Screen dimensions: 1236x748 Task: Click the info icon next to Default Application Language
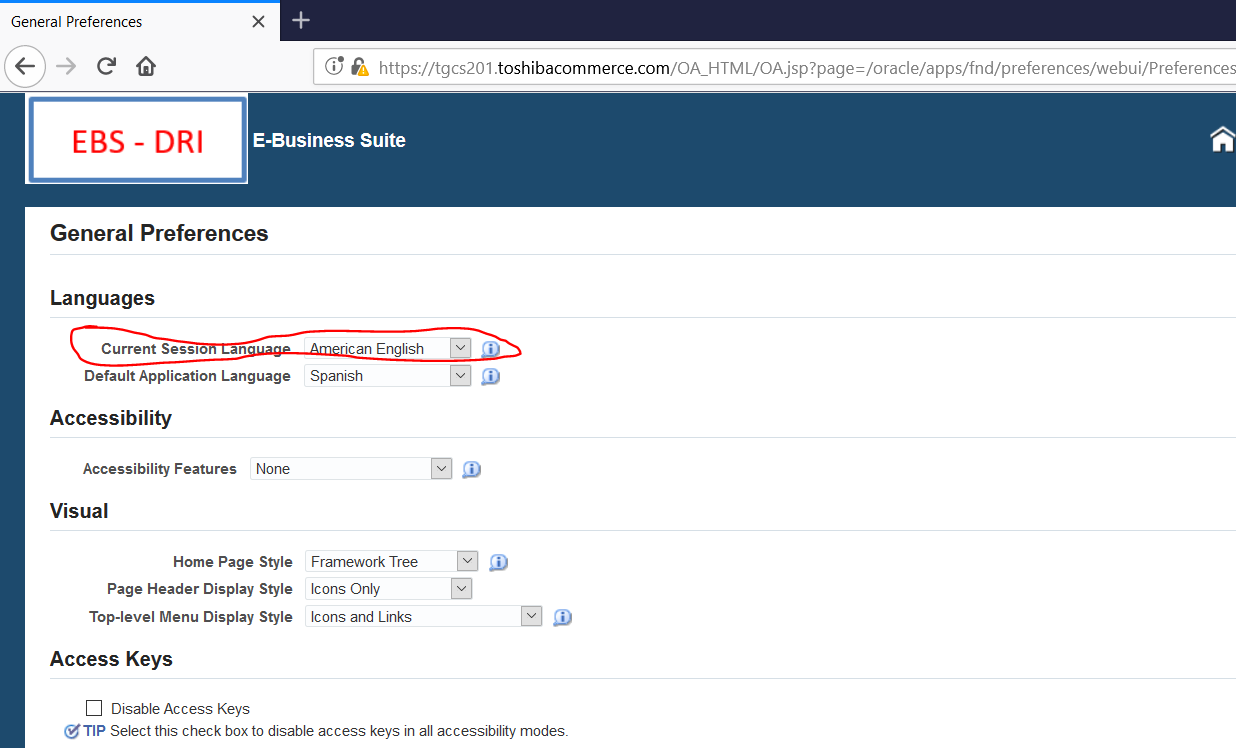tap(490, 376)
